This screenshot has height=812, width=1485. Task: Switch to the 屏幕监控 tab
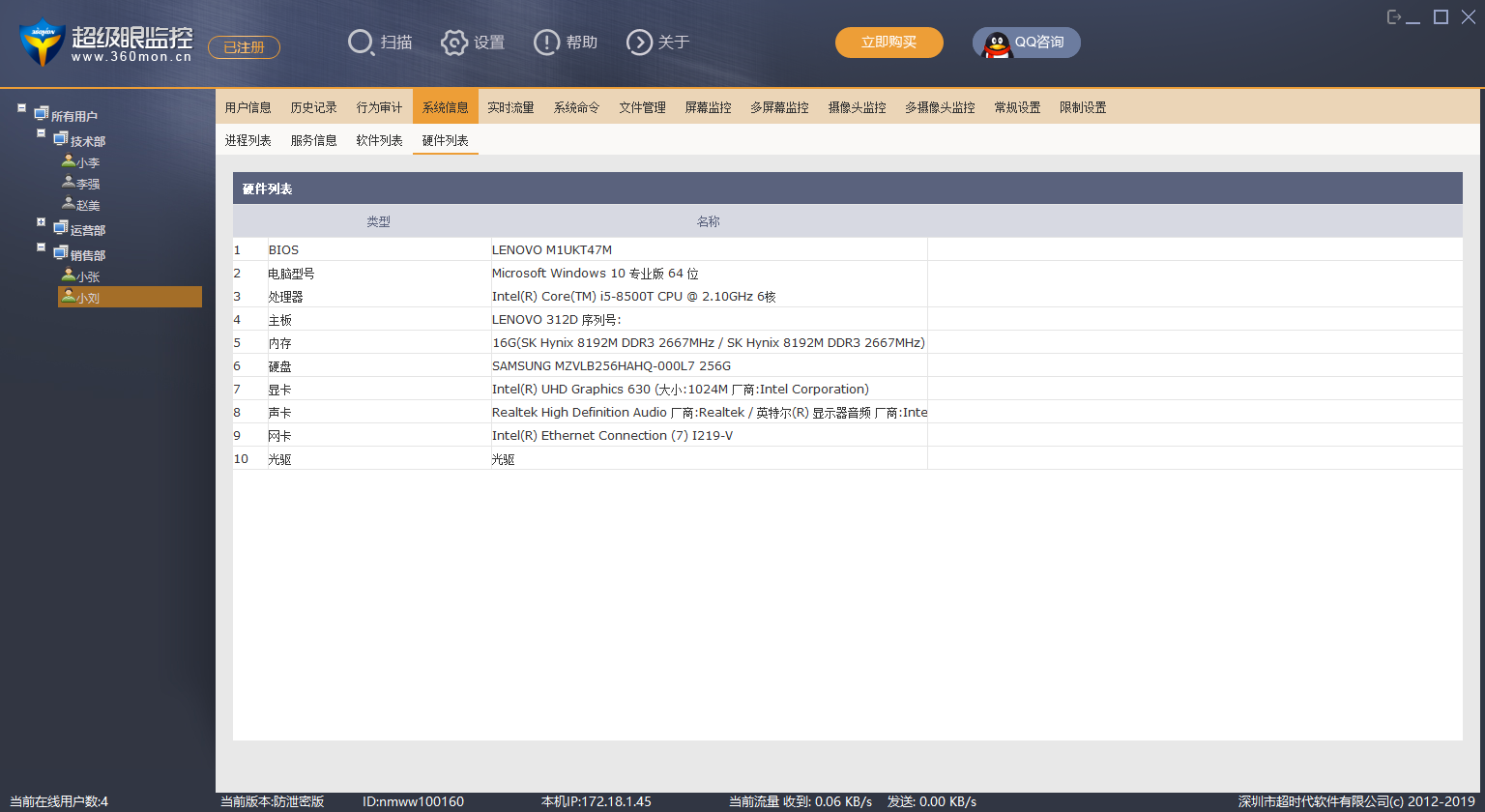pos(708,107)
